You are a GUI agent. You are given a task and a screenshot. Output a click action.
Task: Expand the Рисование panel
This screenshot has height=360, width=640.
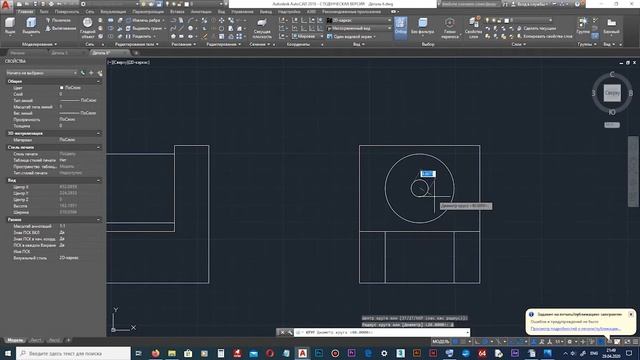(184, 44)
